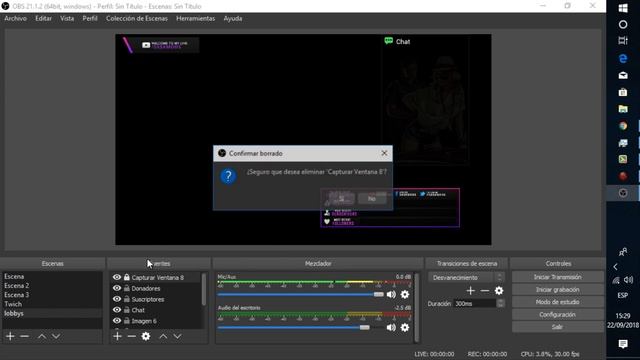This screenshot has height=360, width=640.
Task: Hide the Imagen 6 source via its eye icon
Action: pos(117,321)
